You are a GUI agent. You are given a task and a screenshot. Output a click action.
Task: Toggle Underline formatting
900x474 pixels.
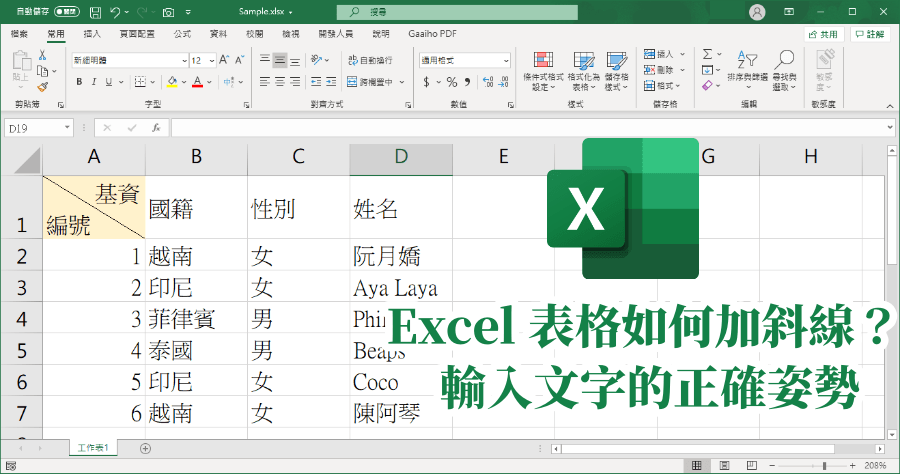(x=108, y=82)
